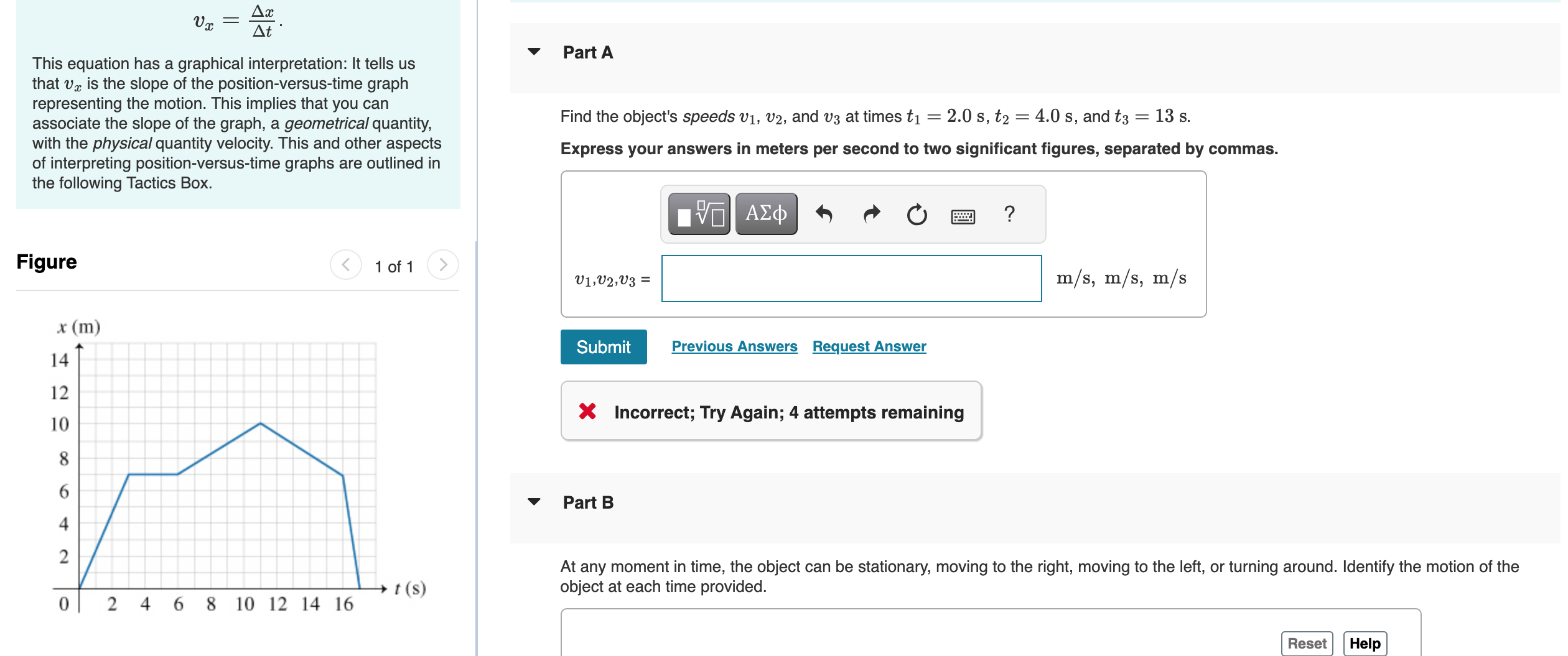Click the Request Answer link
This screenshot has width=1568, height=656.
click(x=869, y=346)
